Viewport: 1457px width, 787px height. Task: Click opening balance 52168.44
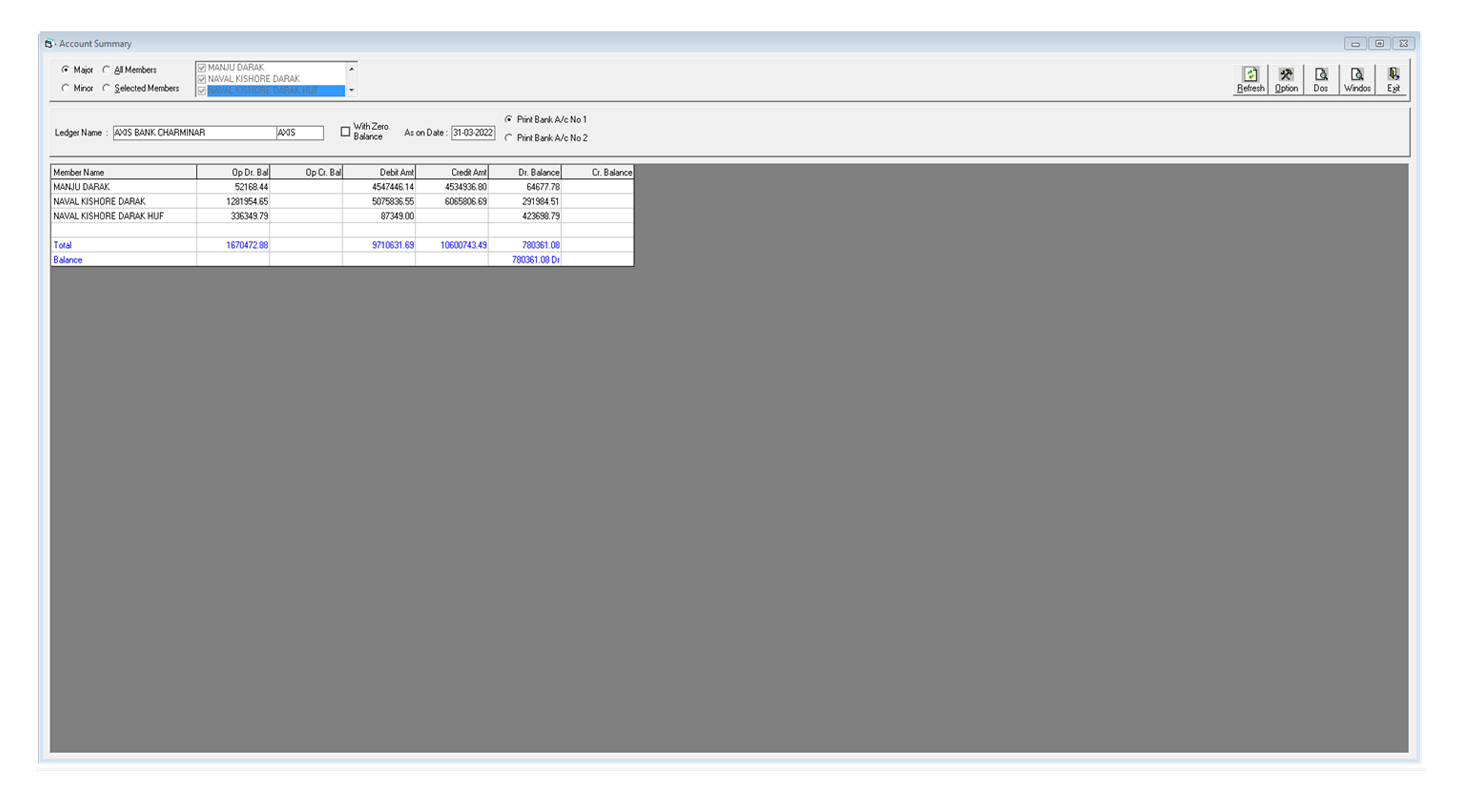pyautogui.click(x=251, y=187)
